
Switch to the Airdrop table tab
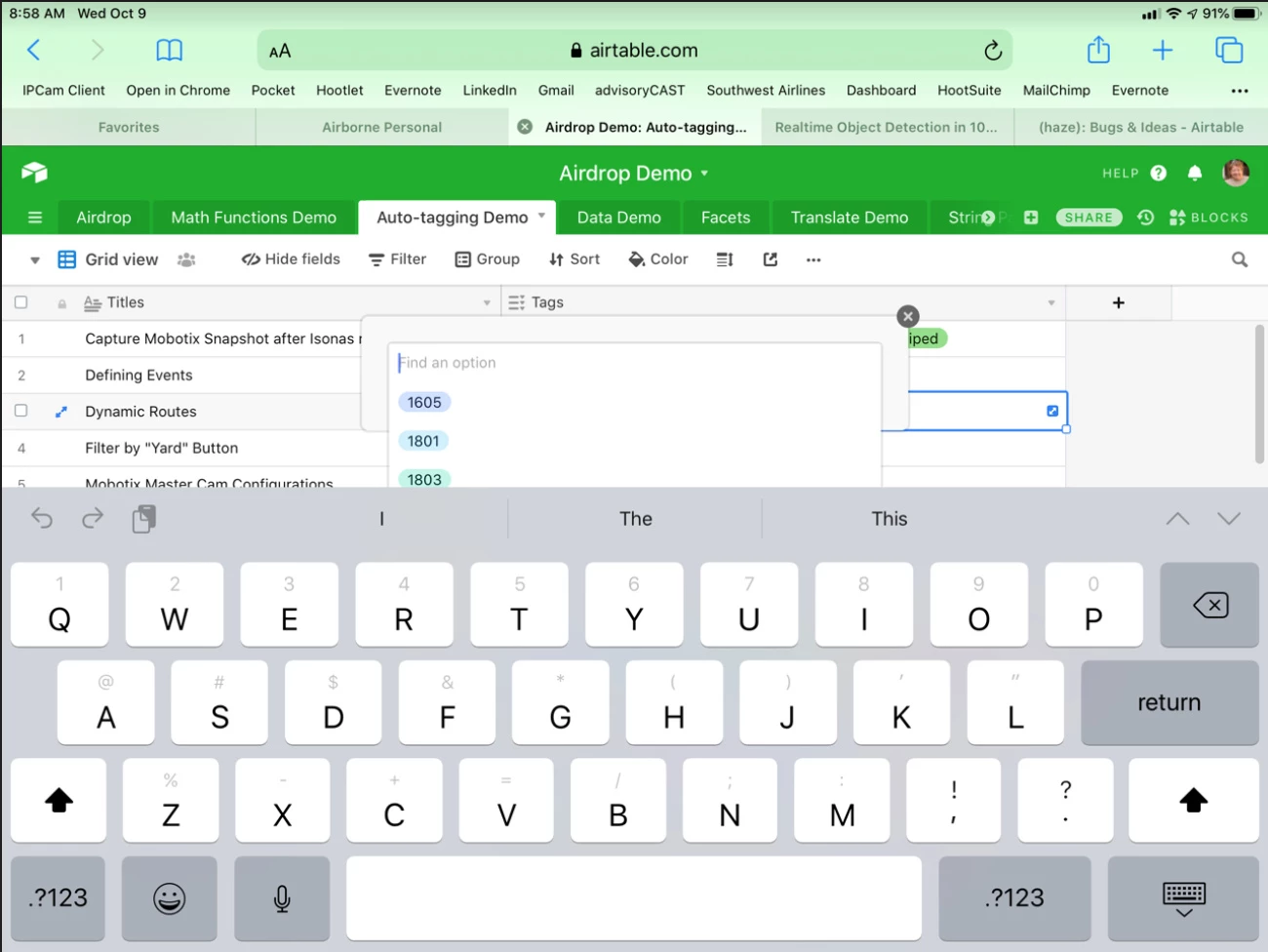pyautogui.click(x=103, y=218)
